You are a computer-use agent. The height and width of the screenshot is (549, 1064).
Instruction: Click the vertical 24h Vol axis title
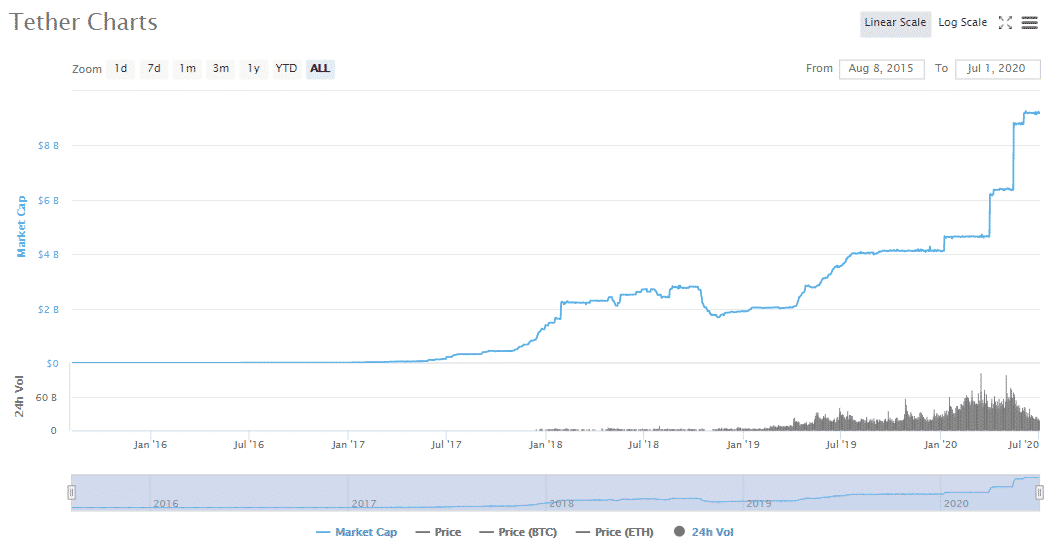(20, 396)
